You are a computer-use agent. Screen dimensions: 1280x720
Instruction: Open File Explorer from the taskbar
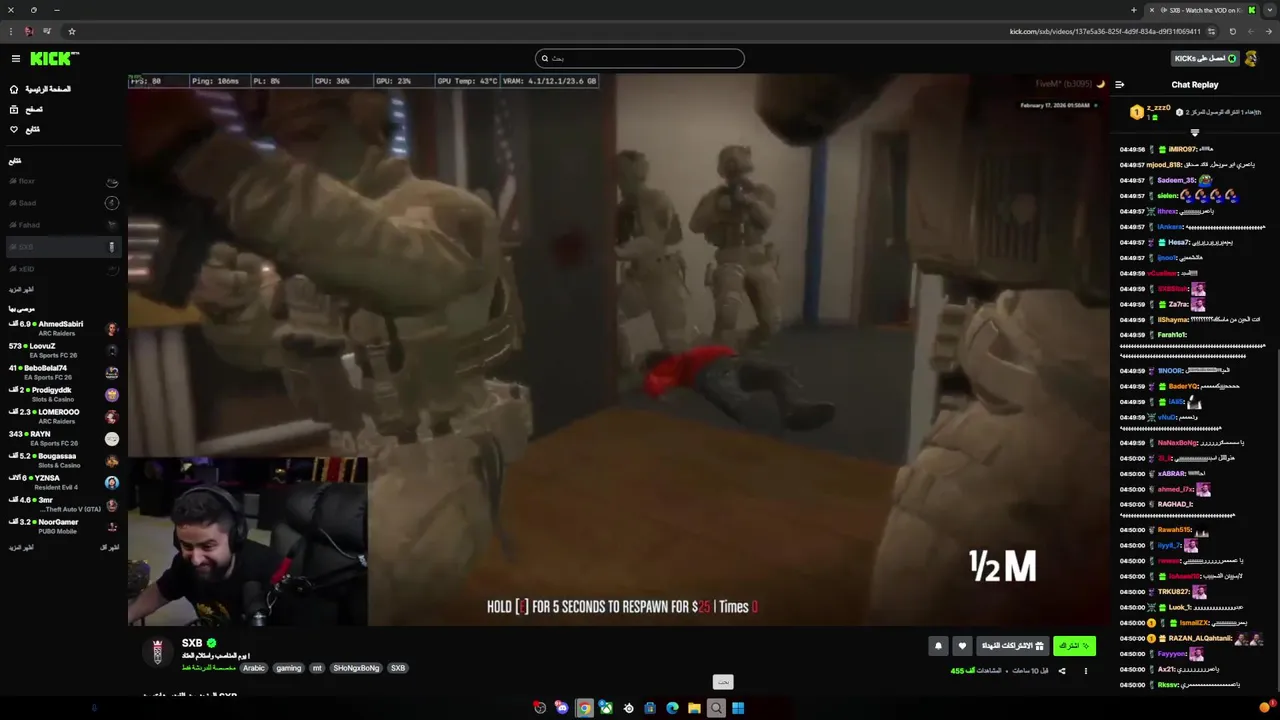point(694,708)
